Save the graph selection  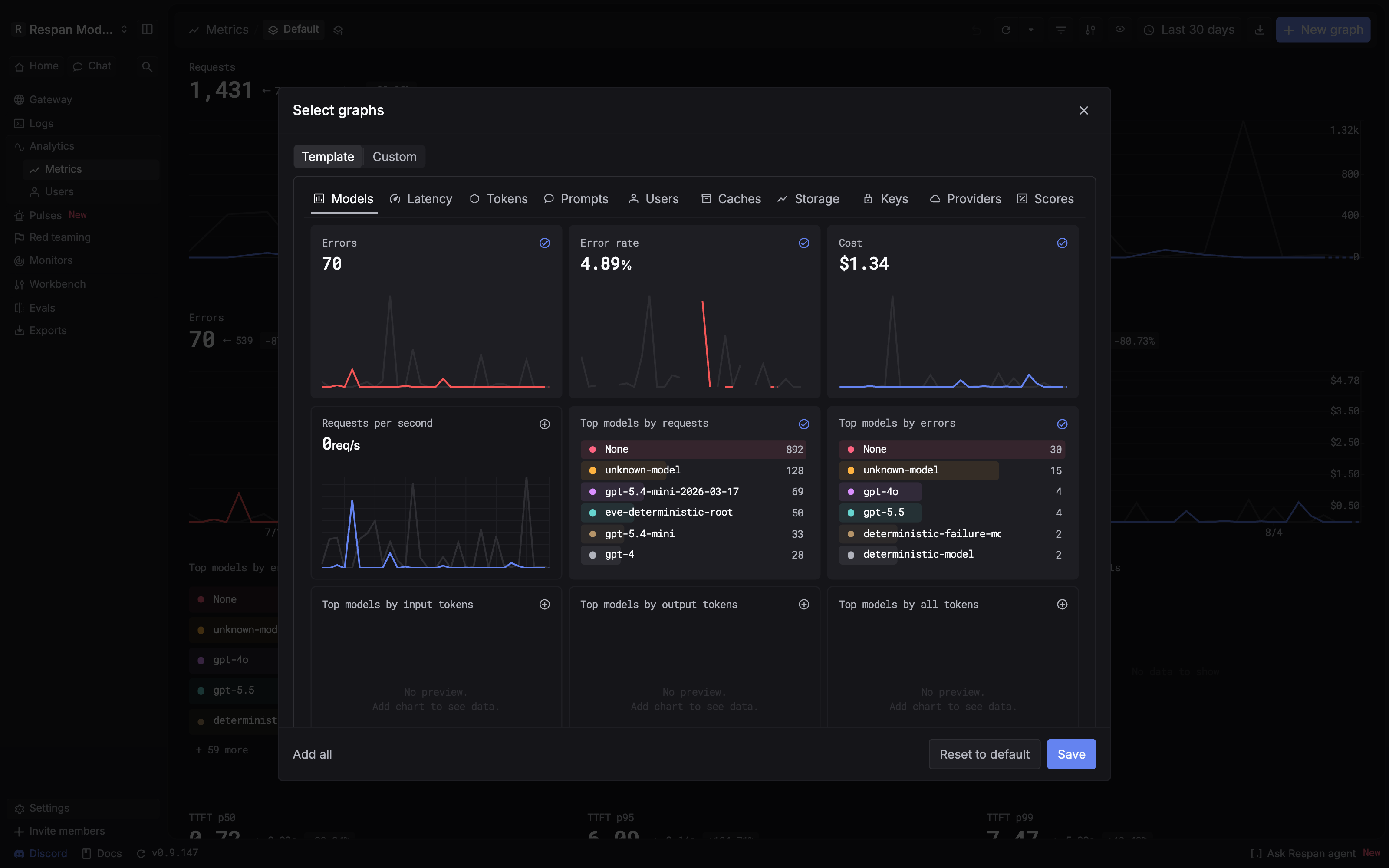tap(1071, 754)
